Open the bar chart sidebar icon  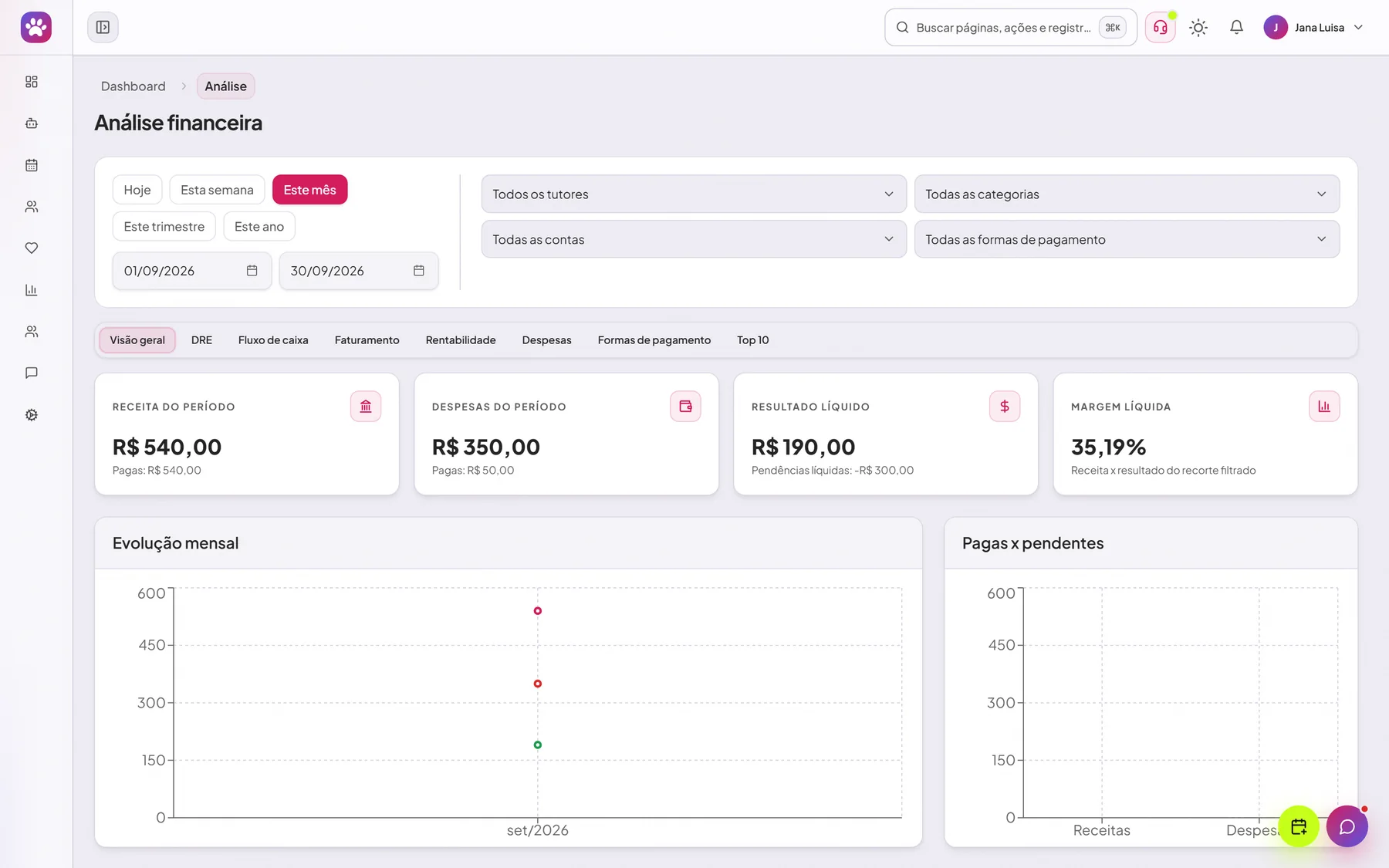click(32, 290)
